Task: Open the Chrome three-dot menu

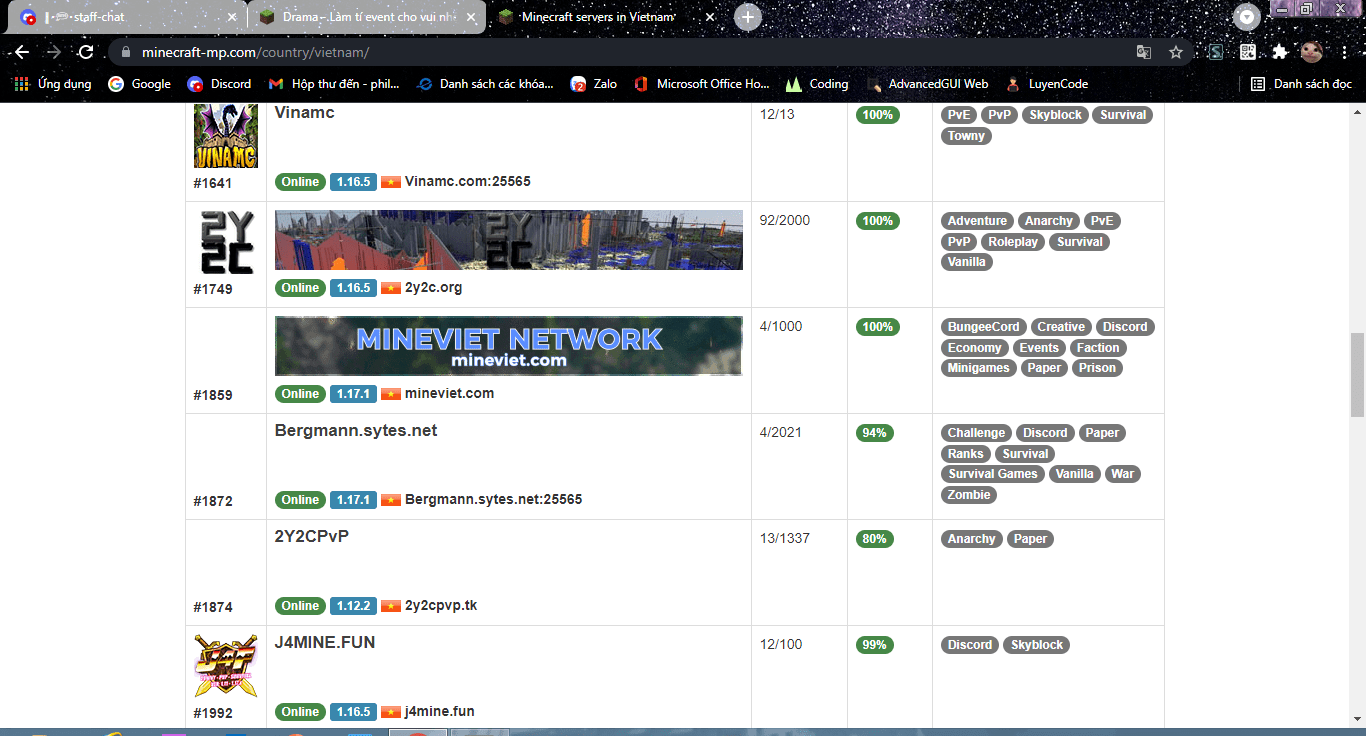Action: click(x=1345, y=52)
